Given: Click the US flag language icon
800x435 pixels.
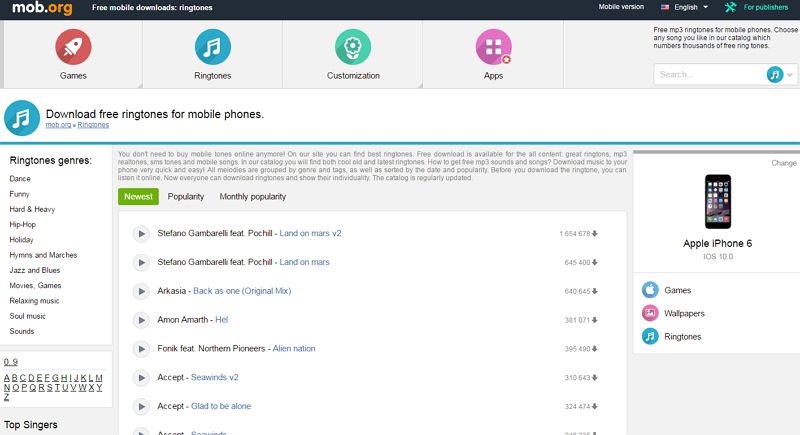Looking at the screenshot, I should [665, 7].
